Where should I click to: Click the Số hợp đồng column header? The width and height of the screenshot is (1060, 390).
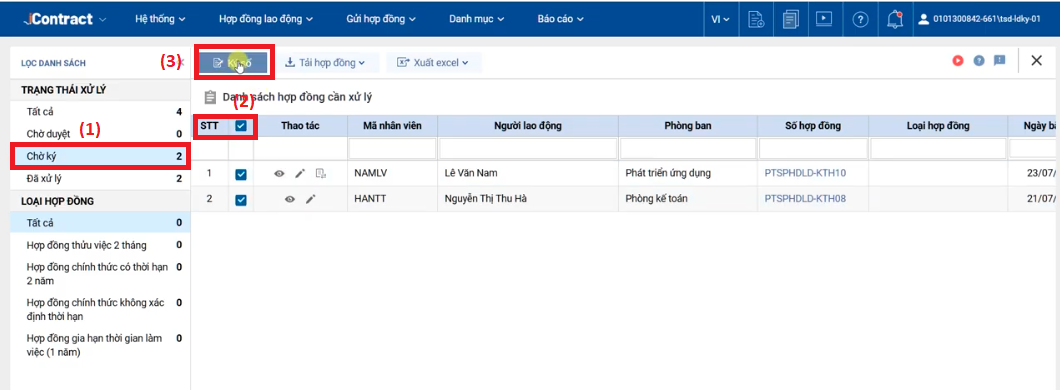(813, 126)
